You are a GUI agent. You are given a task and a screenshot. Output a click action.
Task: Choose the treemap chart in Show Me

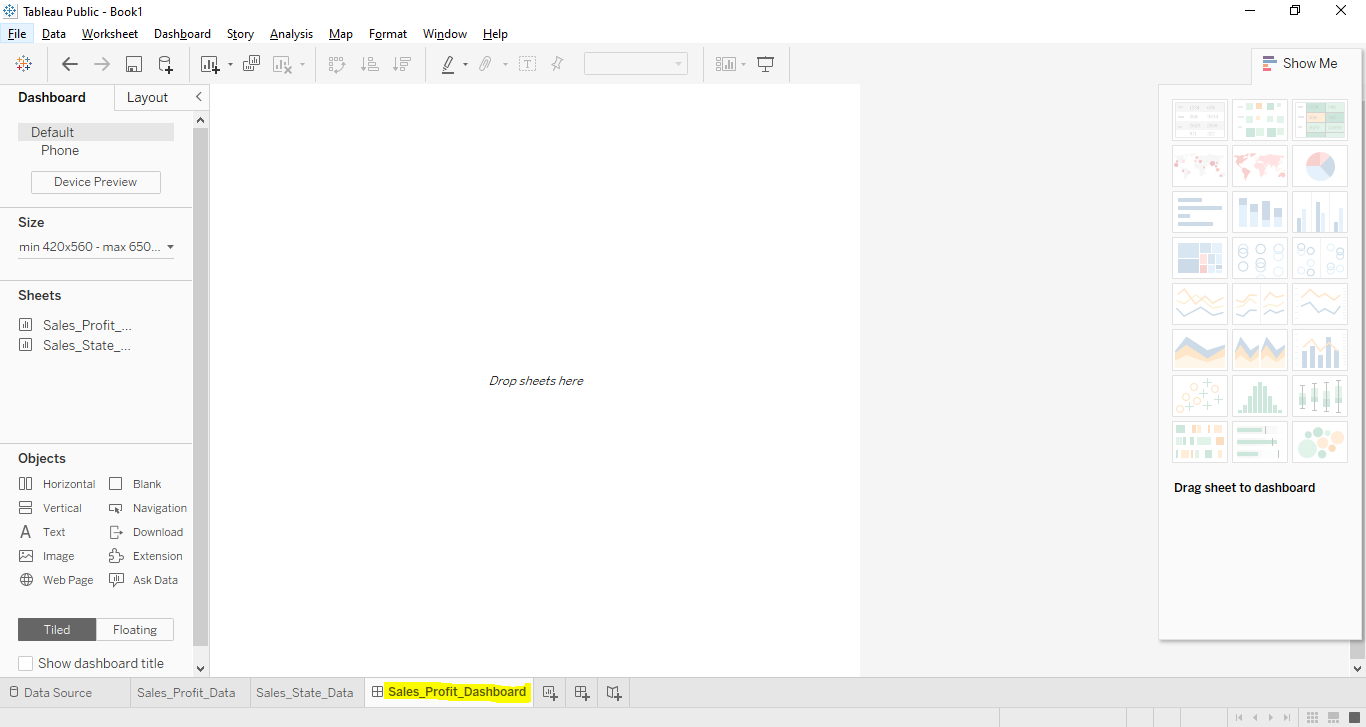[x=1200, y=258]
